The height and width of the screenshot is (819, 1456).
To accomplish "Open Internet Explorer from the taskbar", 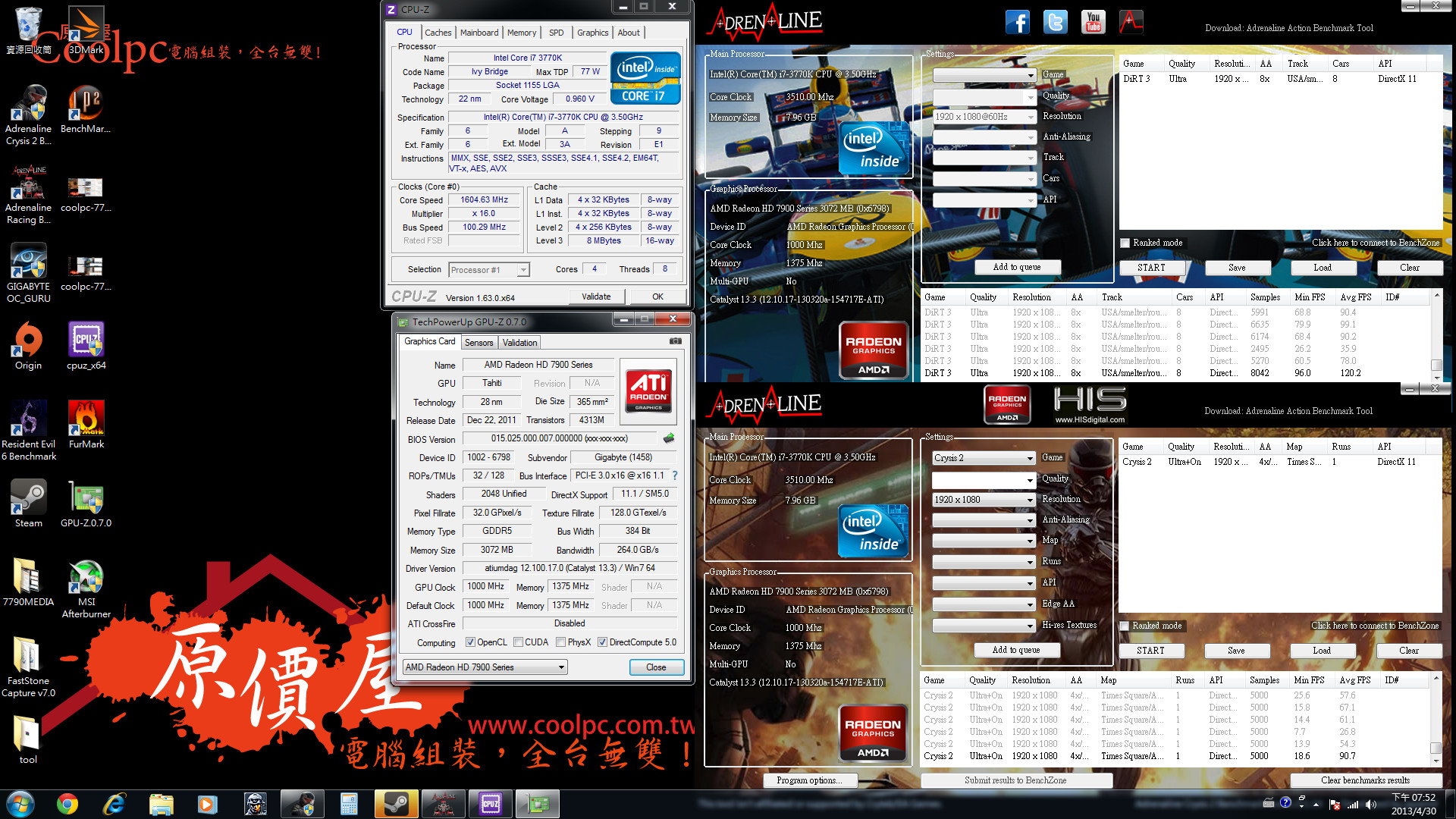I will [114, 804].
